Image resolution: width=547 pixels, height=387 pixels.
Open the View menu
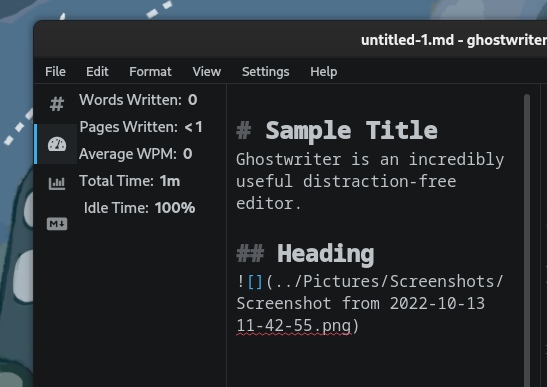click(x=207, y=72)
